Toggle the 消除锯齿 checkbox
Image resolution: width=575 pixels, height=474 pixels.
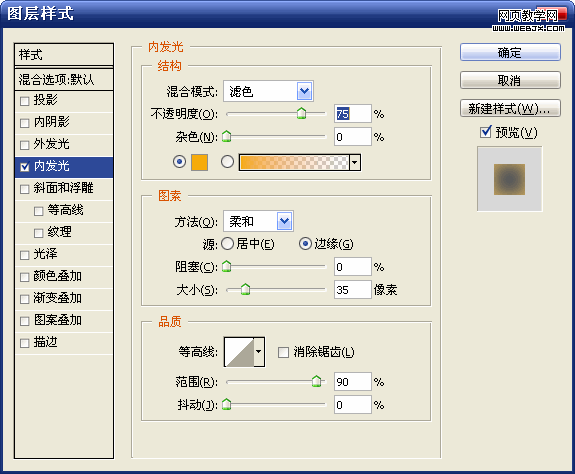point(283,353)
